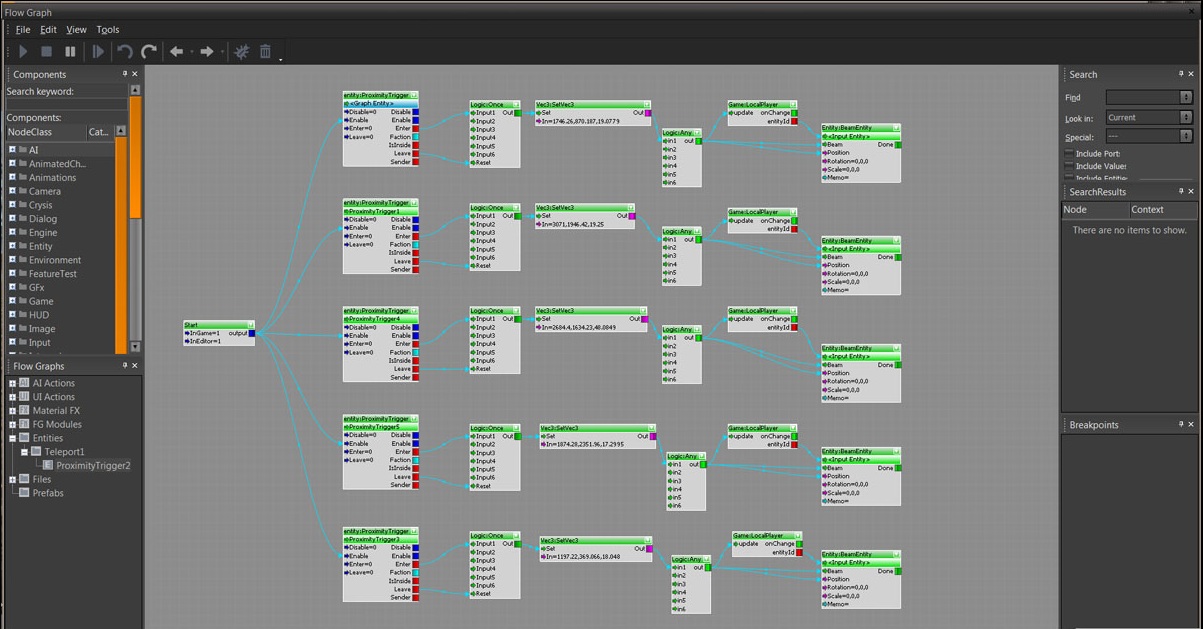
Task: Expand the Files tree node
Action: [x=13, y=479]
